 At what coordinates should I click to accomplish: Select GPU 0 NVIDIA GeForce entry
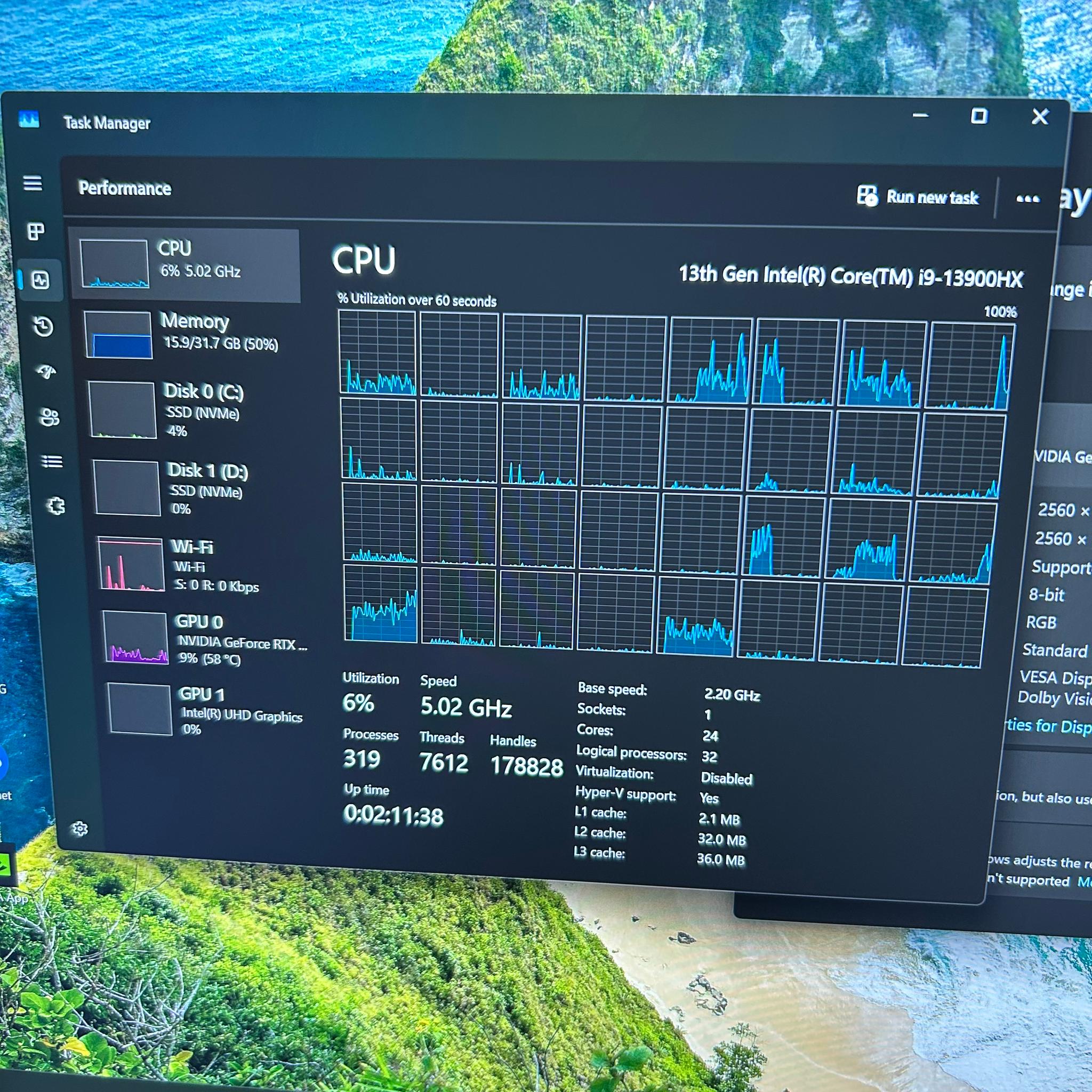click(x=206, y=639)
